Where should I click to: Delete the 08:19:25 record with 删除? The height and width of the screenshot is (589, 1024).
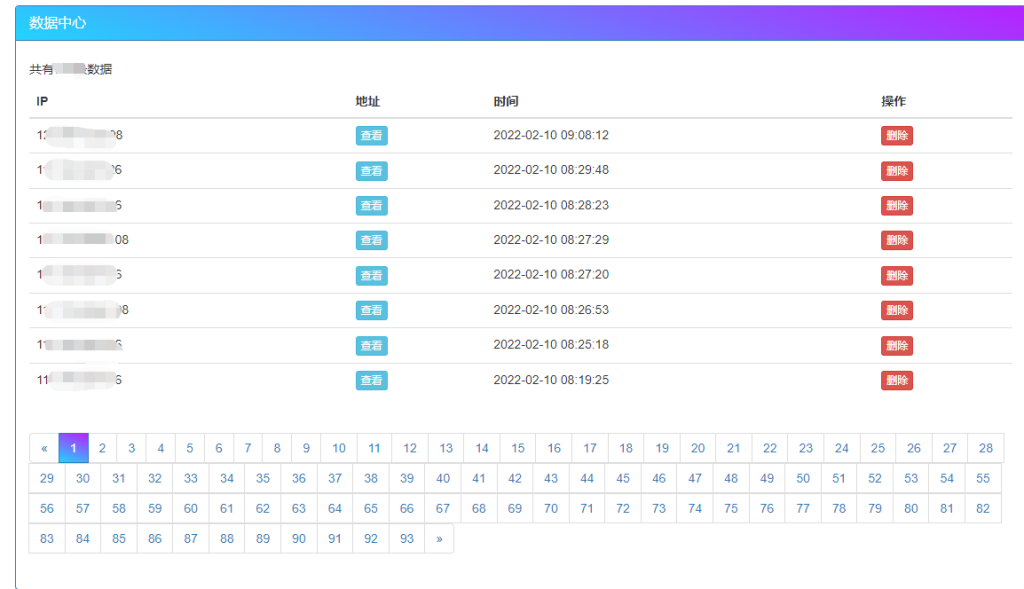[897, 380]
